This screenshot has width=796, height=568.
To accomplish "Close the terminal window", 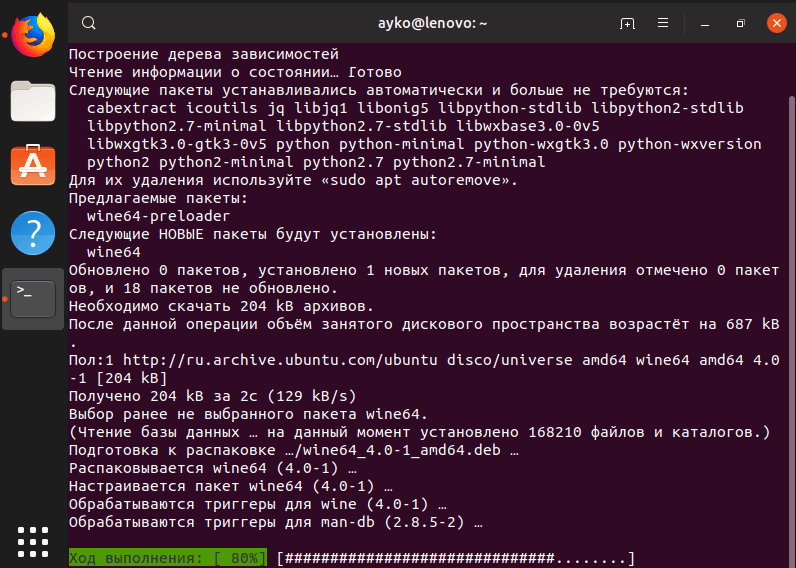I will point(777,23).
